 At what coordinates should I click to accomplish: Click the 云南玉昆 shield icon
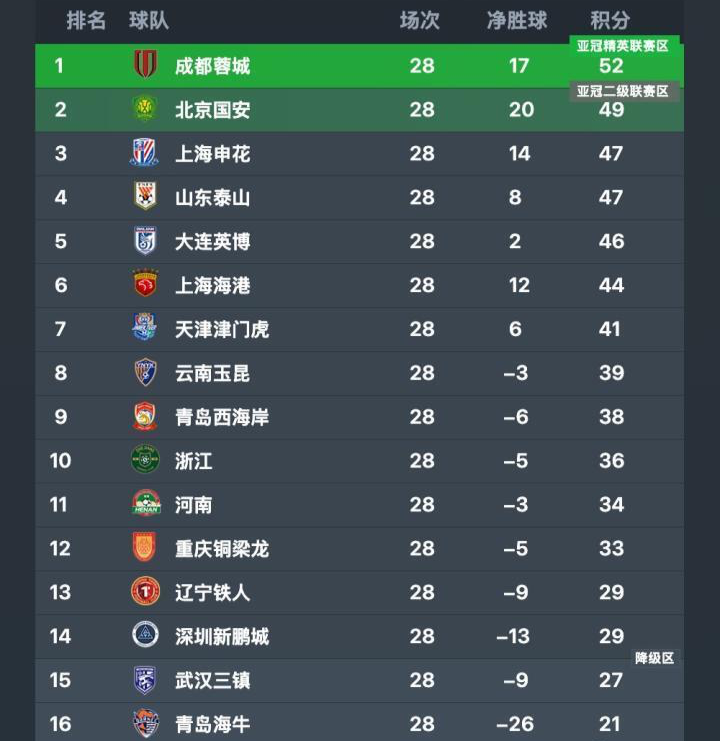click(145, 372)
